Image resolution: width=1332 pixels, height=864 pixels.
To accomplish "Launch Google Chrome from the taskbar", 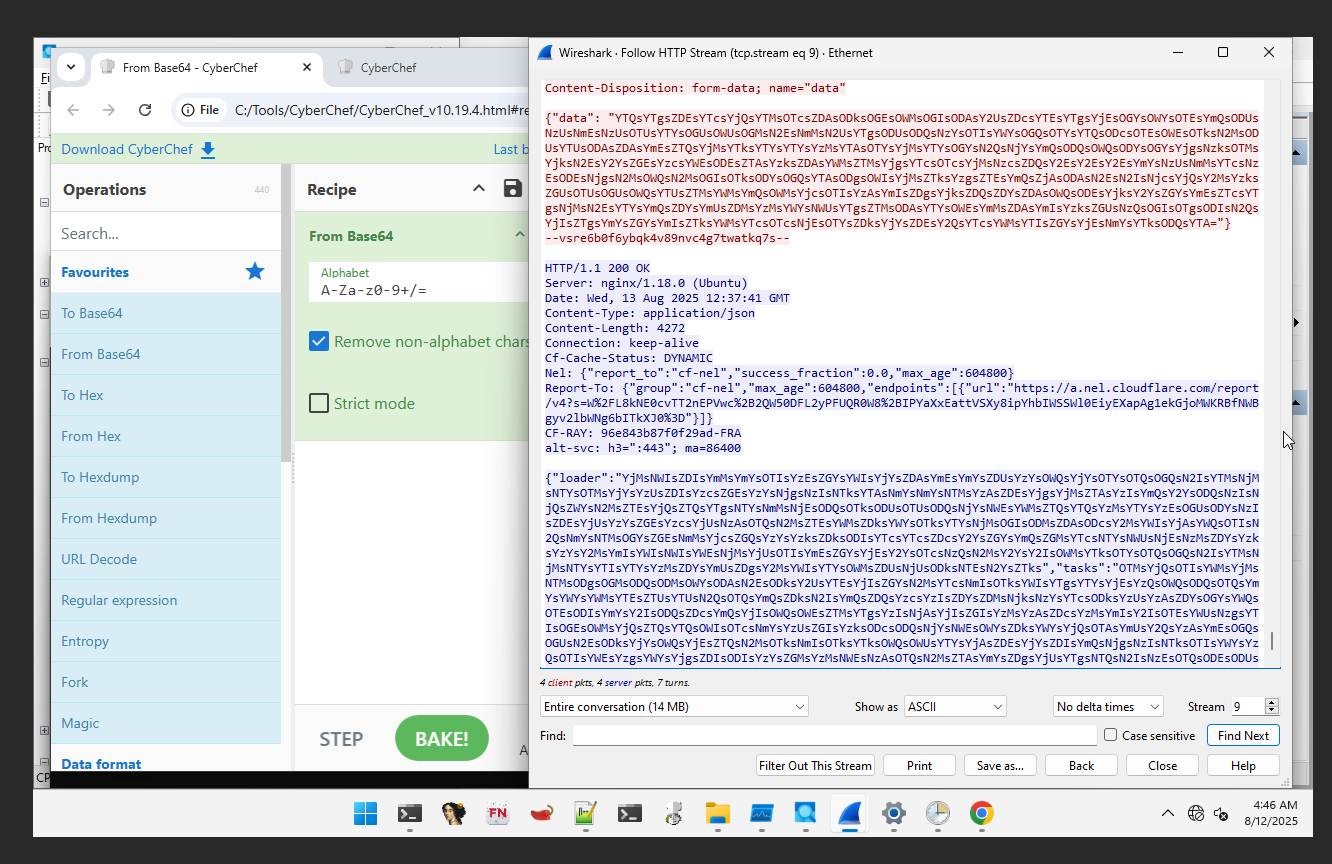I will pos(981,813).
